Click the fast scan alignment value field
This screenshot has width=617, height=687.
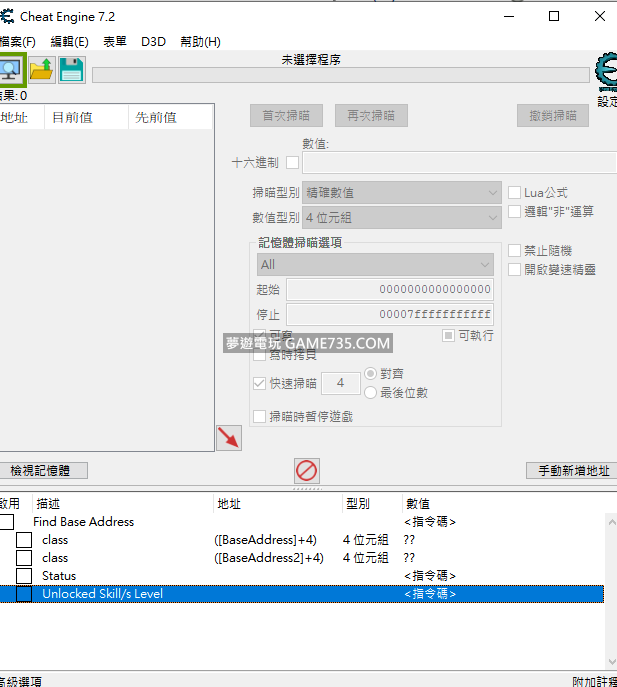click(x=340, y=383)
